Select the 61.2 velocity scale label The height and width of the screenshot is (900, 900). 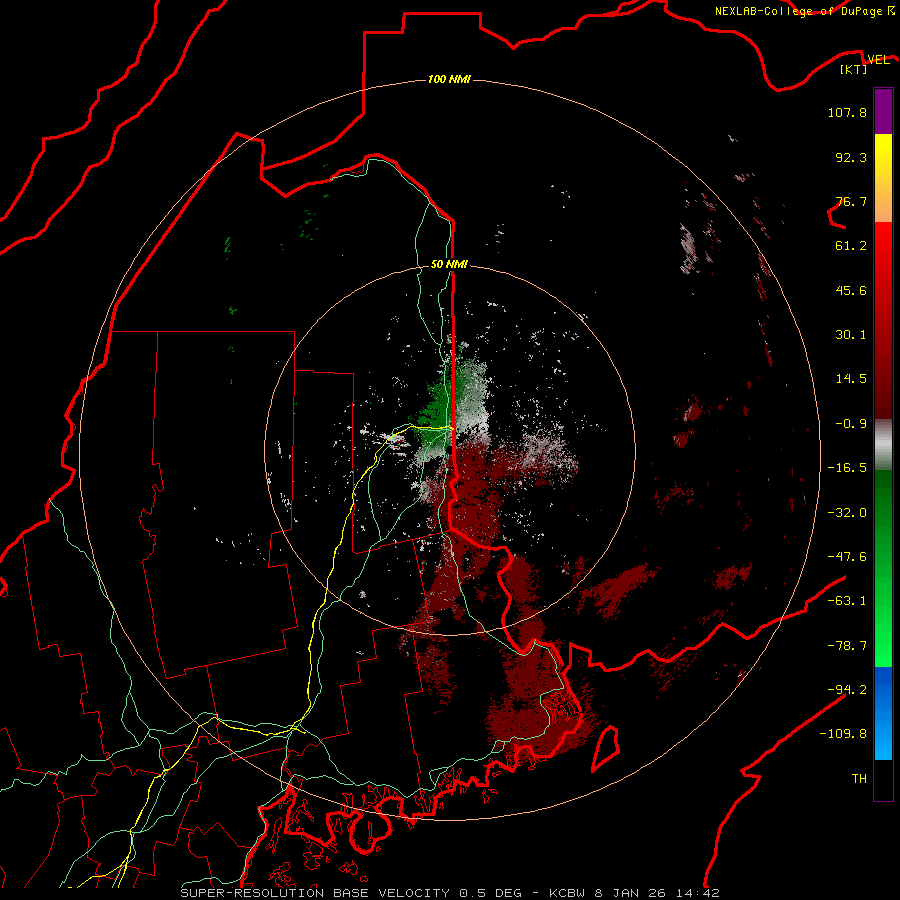pos(851,246)
